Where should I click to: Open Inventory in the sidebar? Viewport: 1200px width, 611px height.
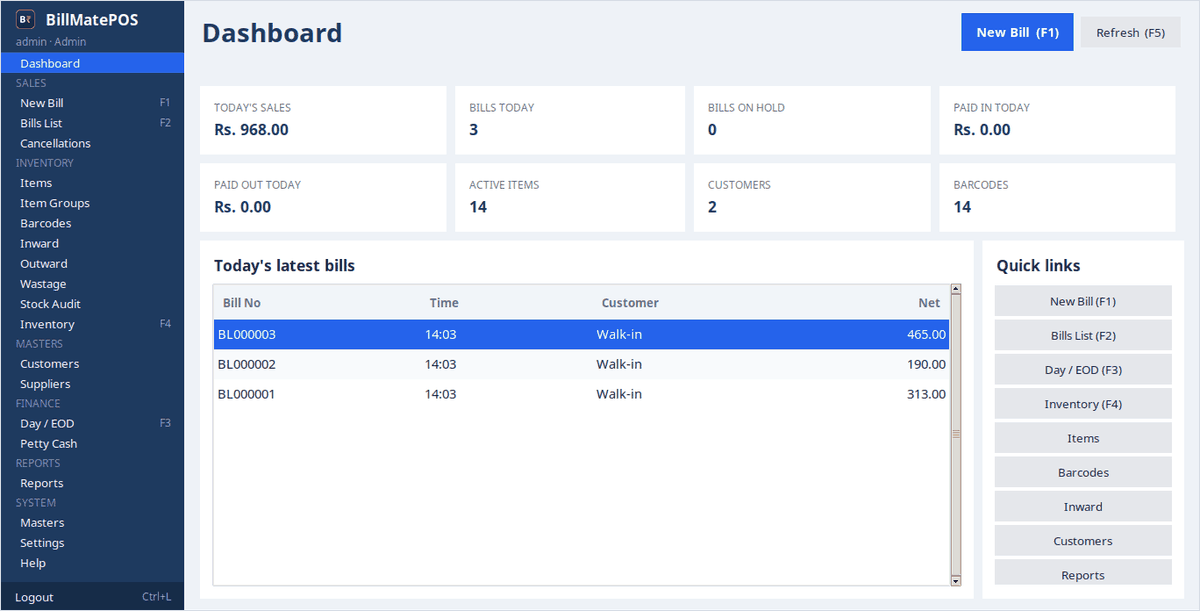coord(92,324)
